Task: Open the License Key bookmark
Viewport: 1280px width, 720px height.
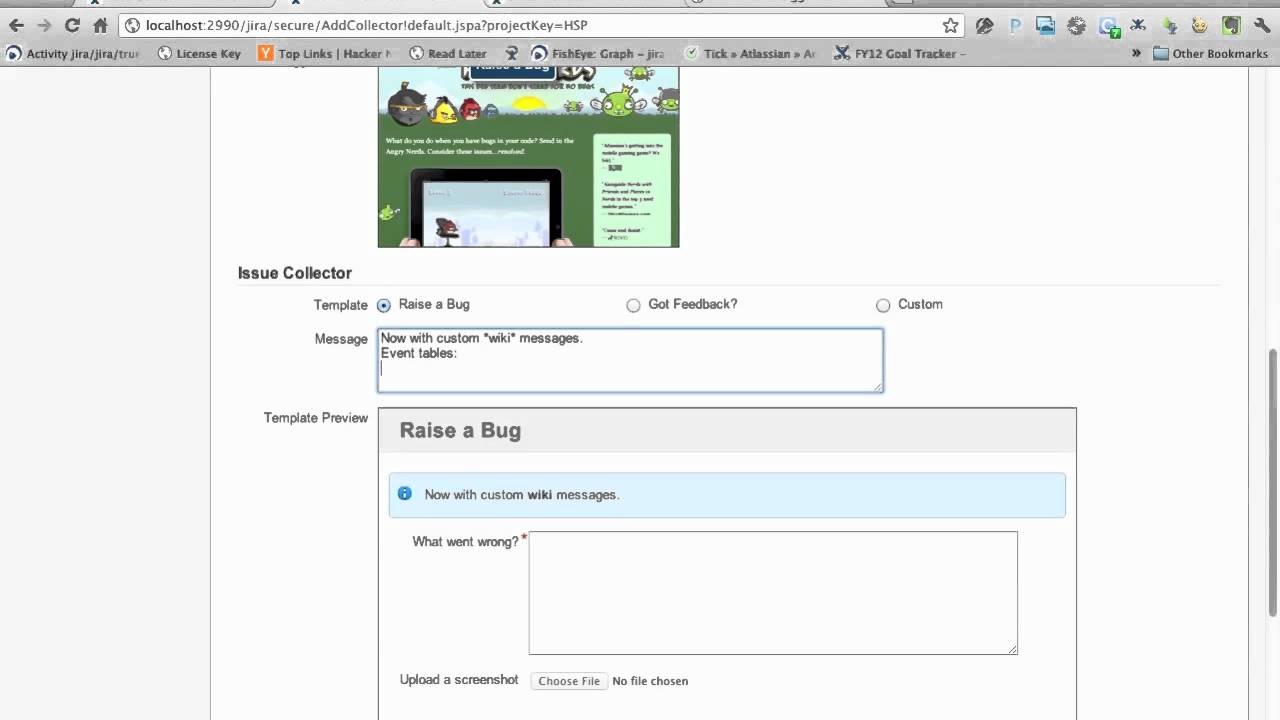Action: click(200, 54)
